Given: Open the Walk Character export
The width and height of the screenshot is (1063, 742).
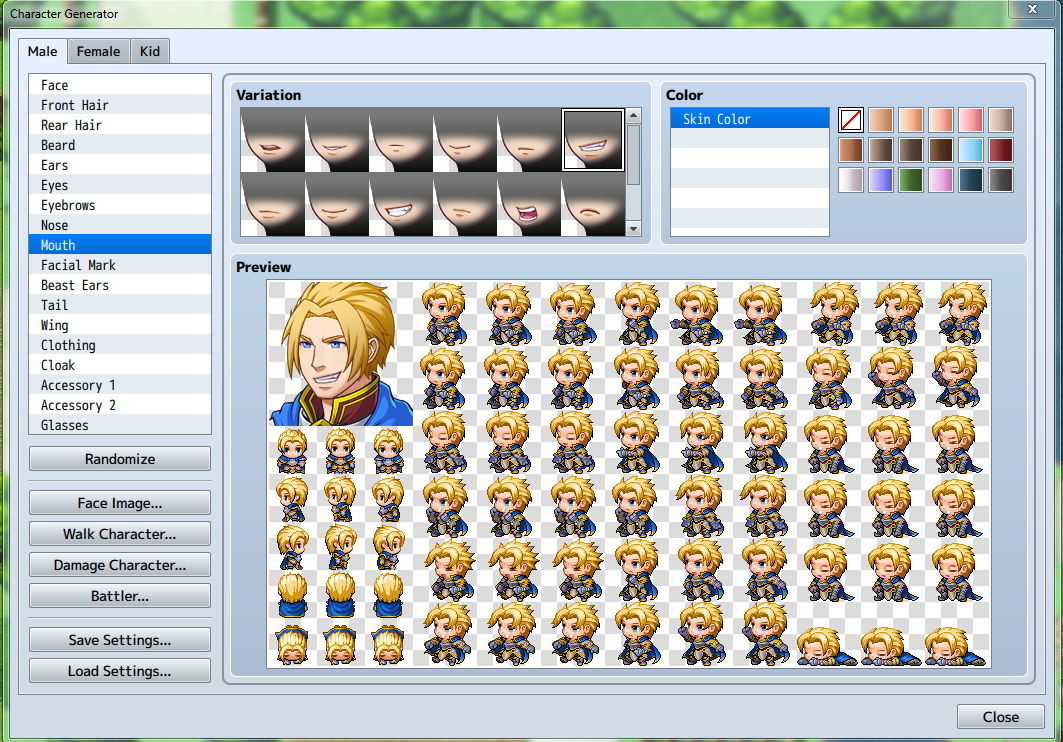Looking at the screenshot, I should tap(120, 534).
